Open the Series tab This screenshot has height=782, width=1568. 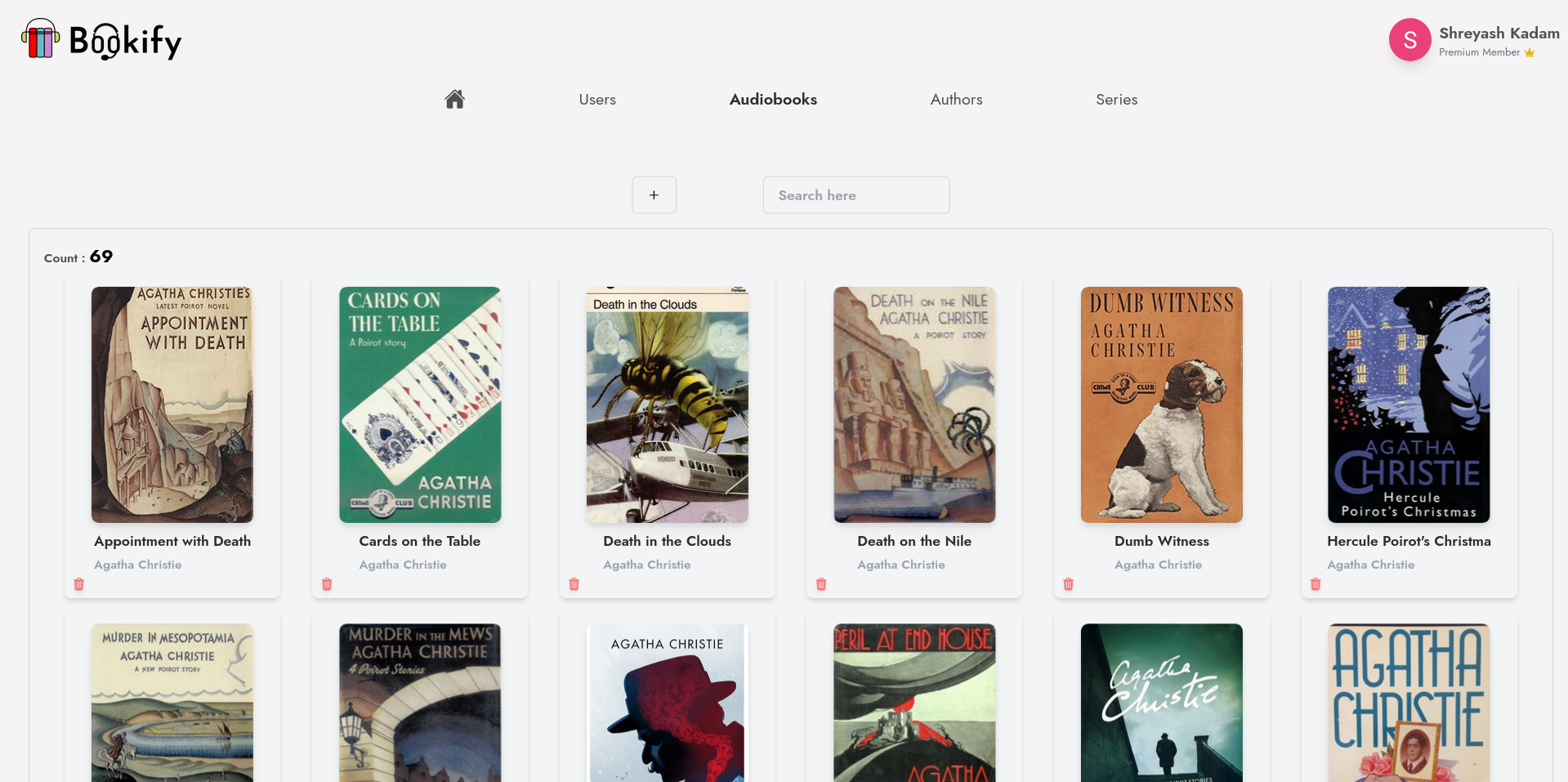[x=1116, y=100]
